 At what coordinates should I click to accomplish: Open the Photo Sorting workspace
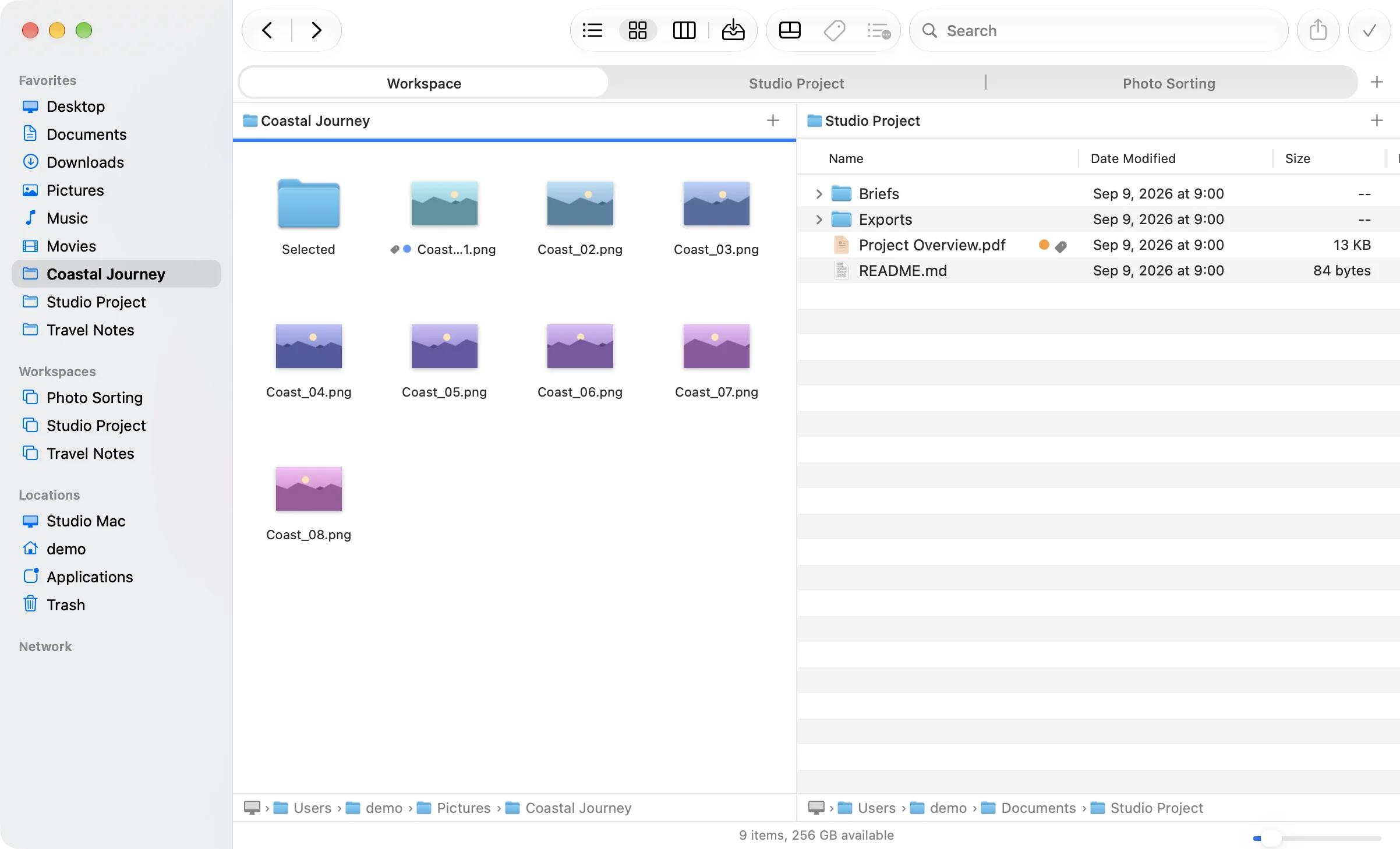coord(116,398)
